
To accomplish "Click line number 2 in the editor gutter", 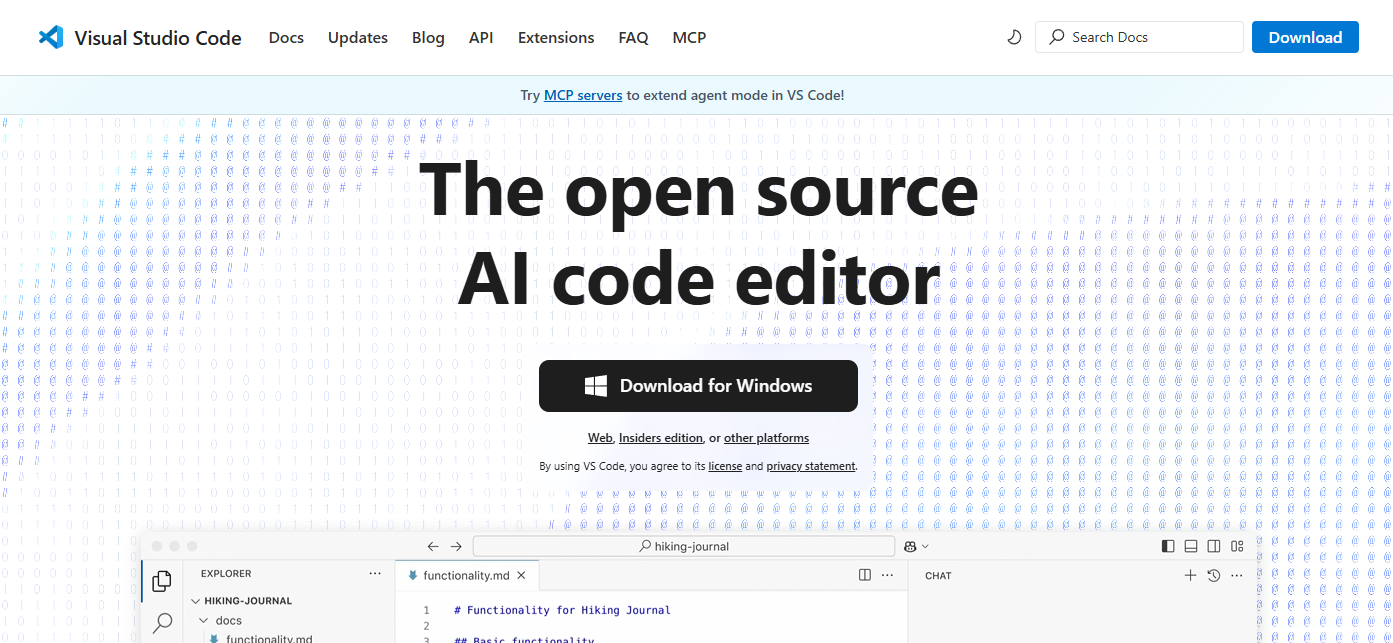I will (x=426, y=626).
